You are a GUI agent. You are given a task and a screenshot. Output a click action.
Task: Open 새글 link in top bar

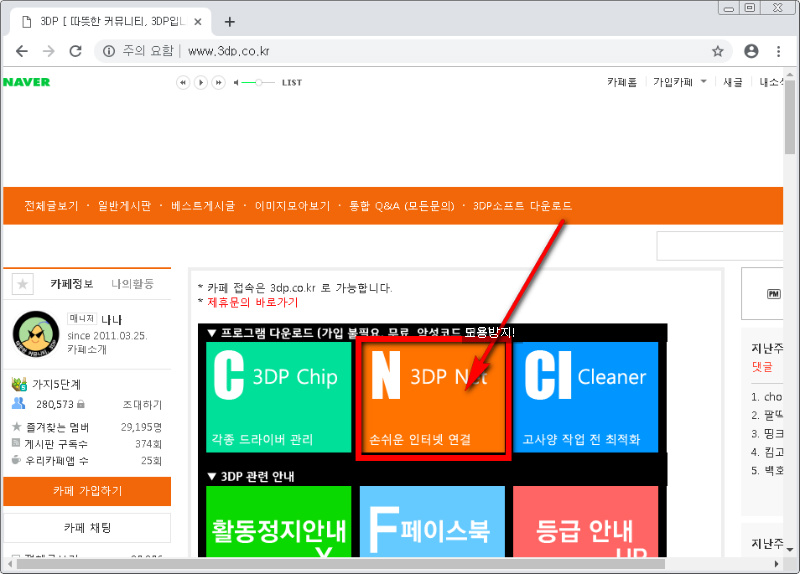point(733,82)
